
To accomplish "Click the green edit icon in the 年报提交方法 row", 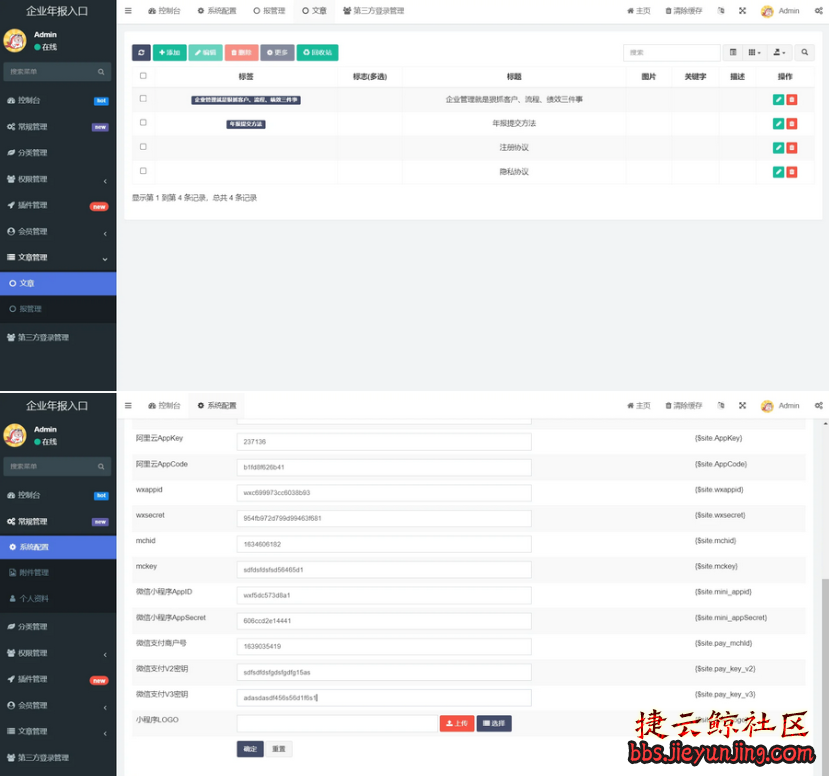I will pyautogui.click(x=778, y=124).
